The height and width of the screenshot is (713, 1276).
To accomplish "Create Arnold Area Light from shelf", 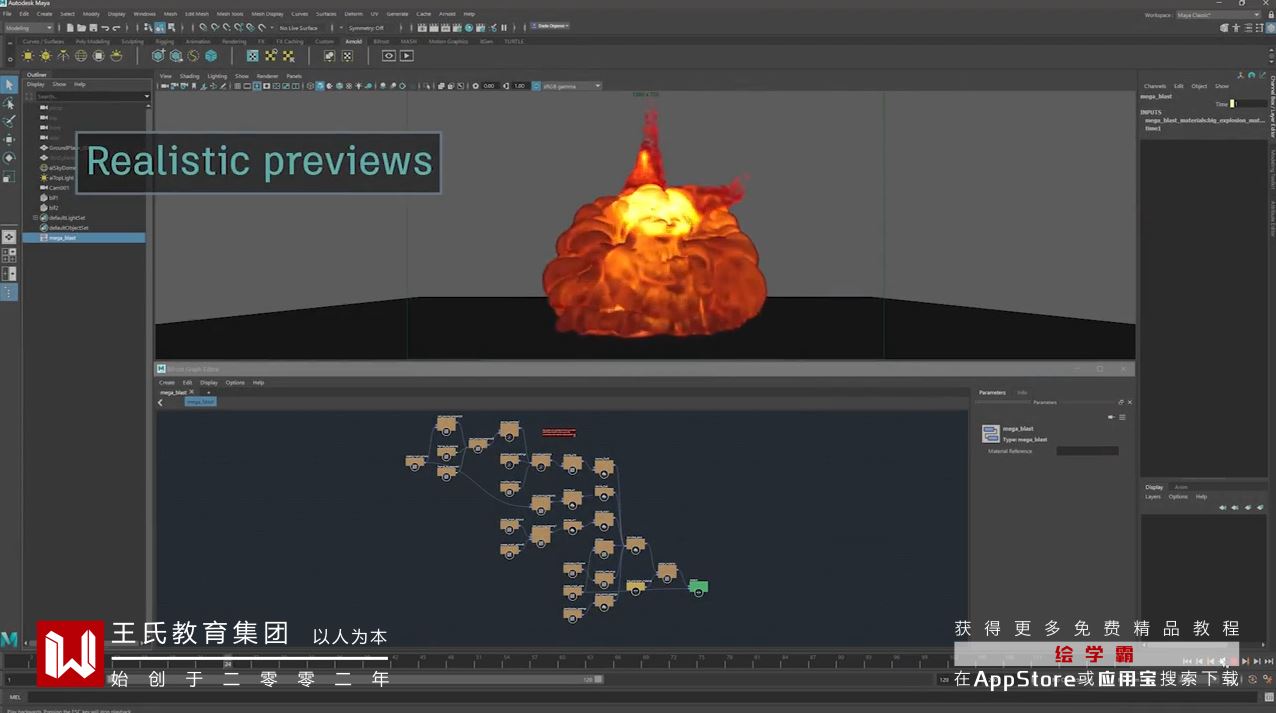I will point(28,56).
